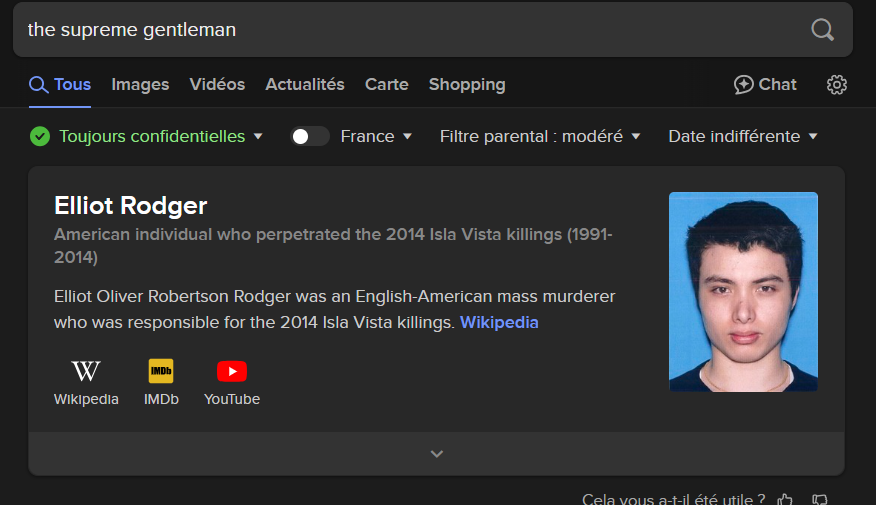Open the Chat assistant
Screen dimensions: 876x505
coord(765,85)
